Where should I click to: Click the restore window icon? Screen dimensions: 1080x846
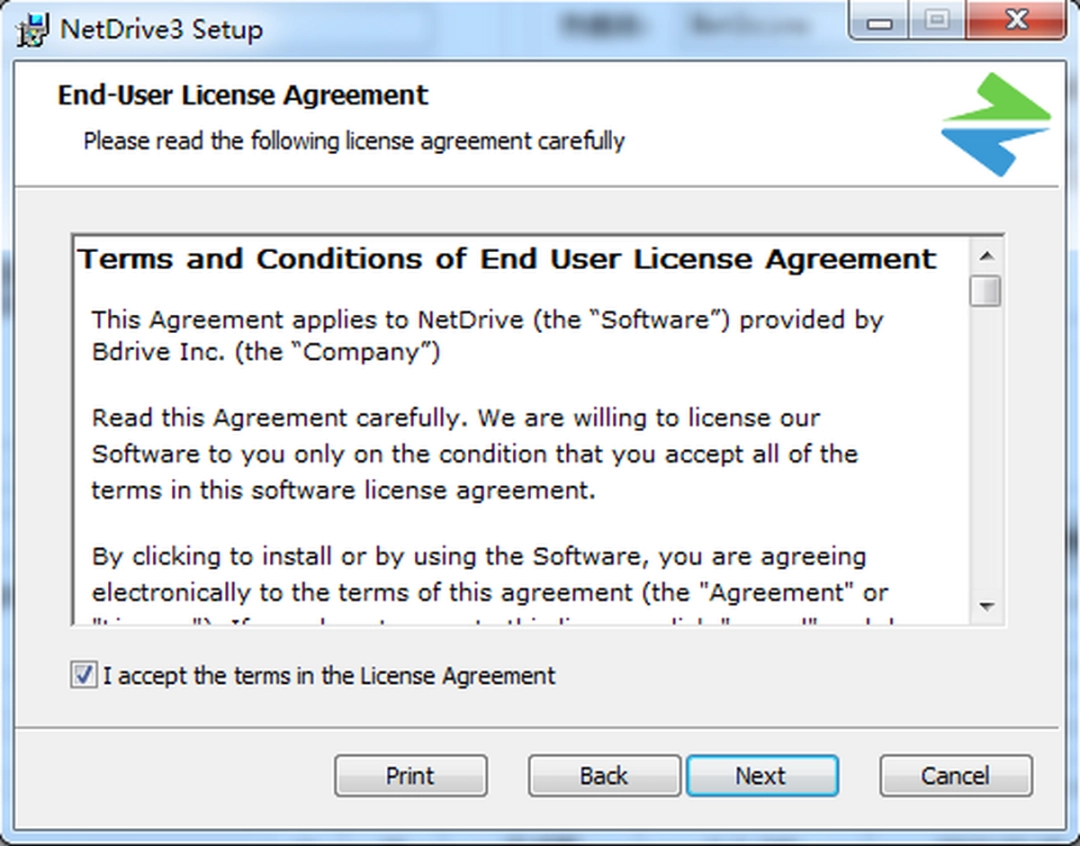pos(935,20)
